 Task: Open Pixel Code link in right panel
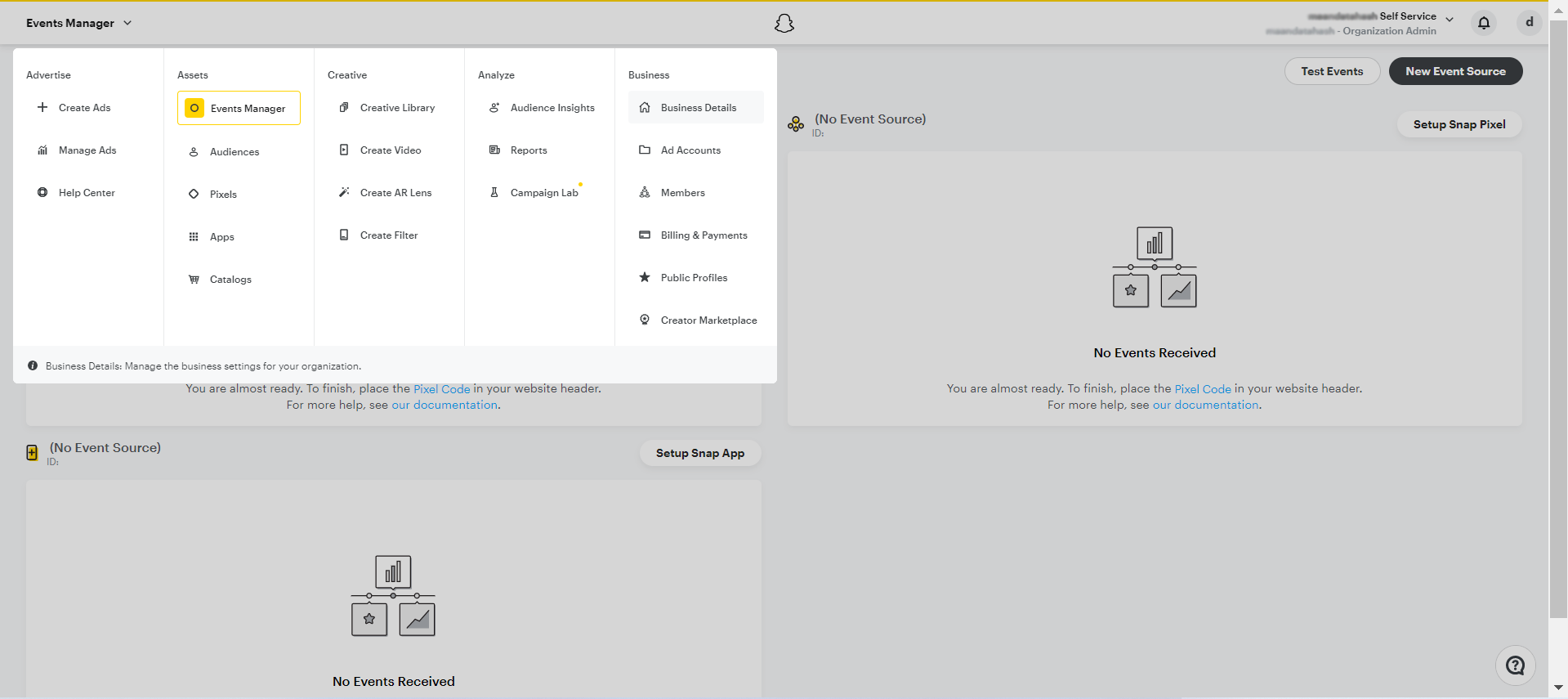coord(1203,389)
